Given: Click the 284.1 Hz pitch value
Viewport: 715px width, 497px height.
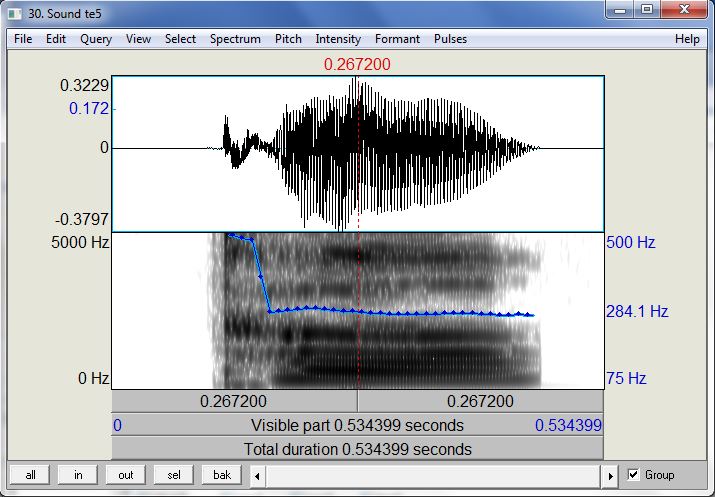Looking at the screenshot, I should (x=637, y=311).
